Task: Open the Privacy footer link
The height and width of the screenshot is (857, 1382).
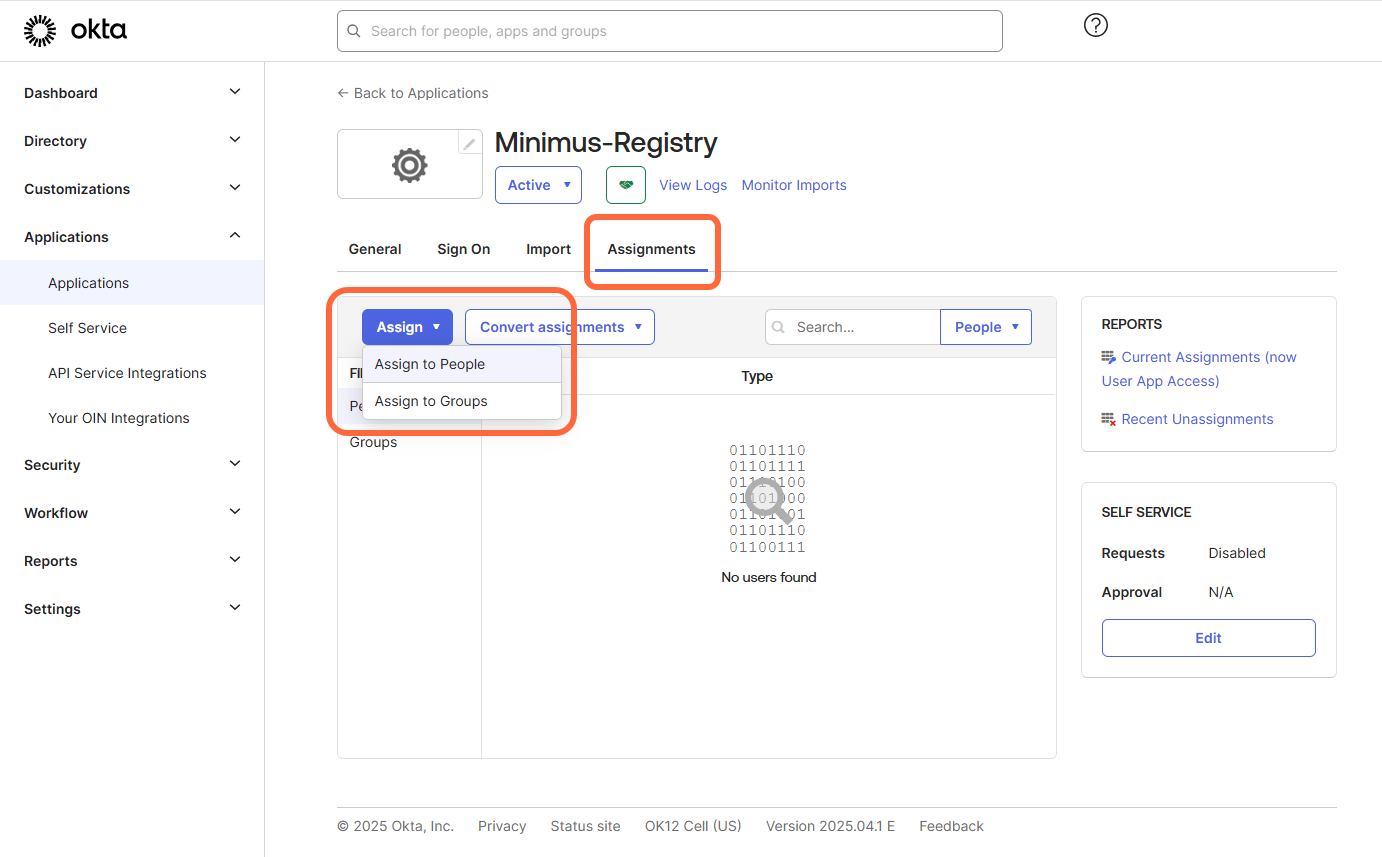Action: [502, 826]
